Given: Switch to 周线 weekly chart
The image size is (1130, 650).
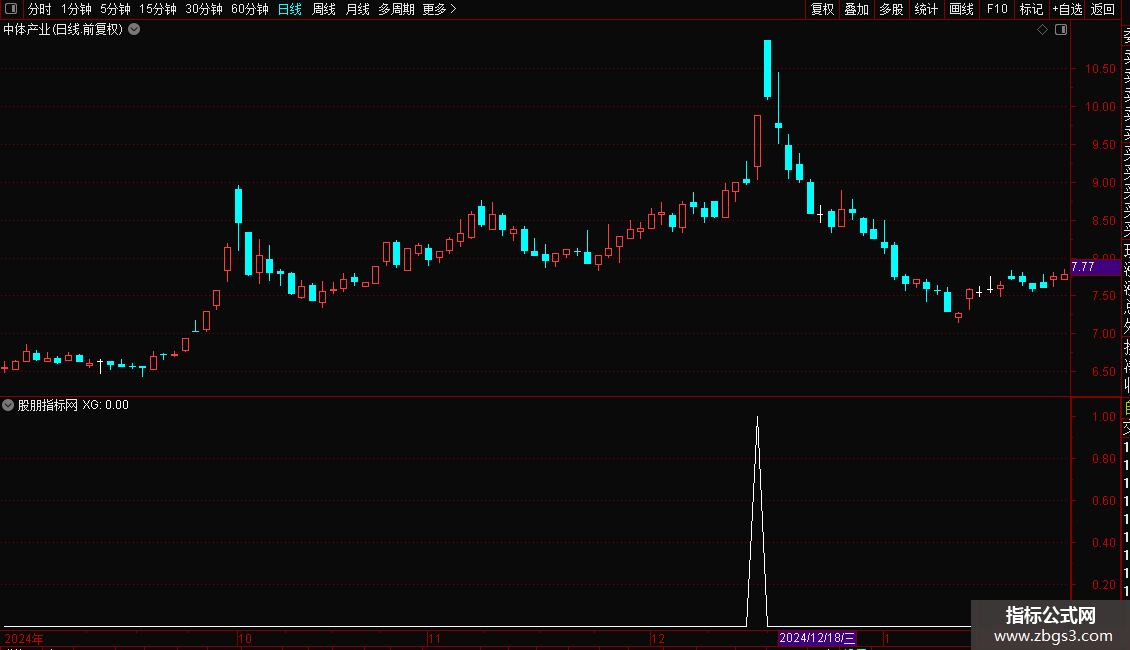Looking at the screenshot, I should tap(324, 9).
